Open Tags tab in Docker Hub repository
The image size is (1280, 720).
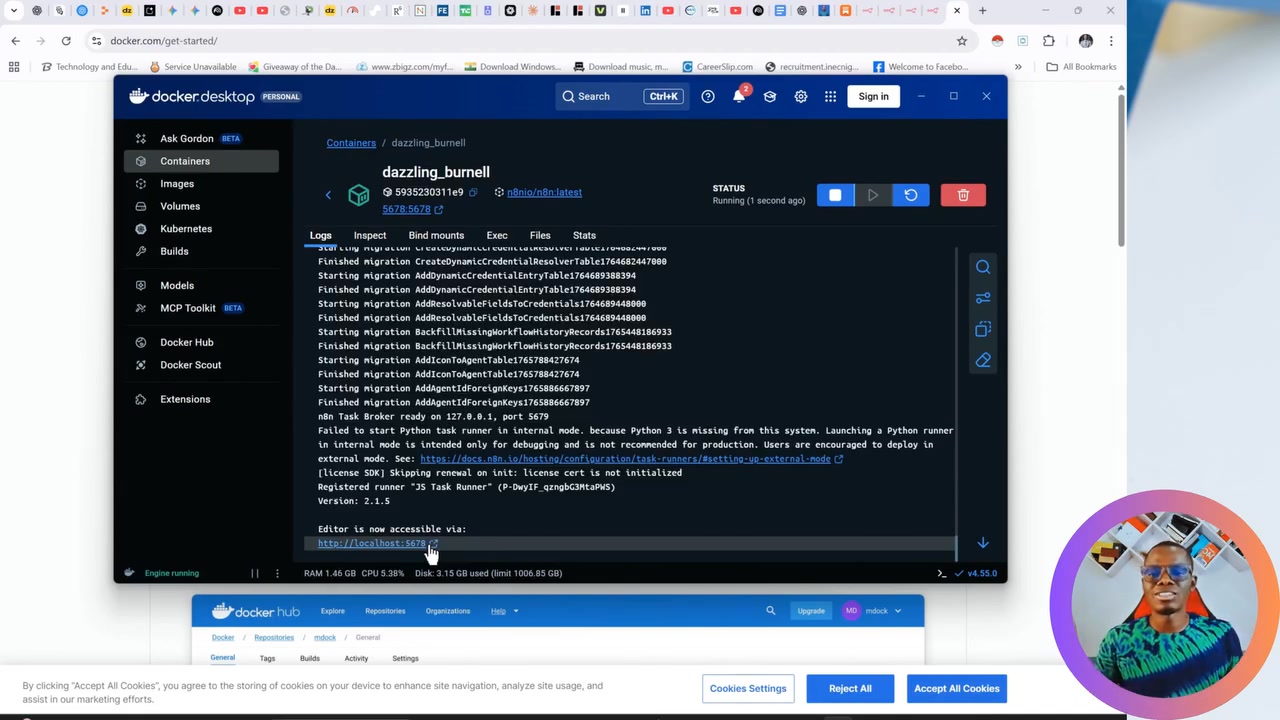point(267,658)
